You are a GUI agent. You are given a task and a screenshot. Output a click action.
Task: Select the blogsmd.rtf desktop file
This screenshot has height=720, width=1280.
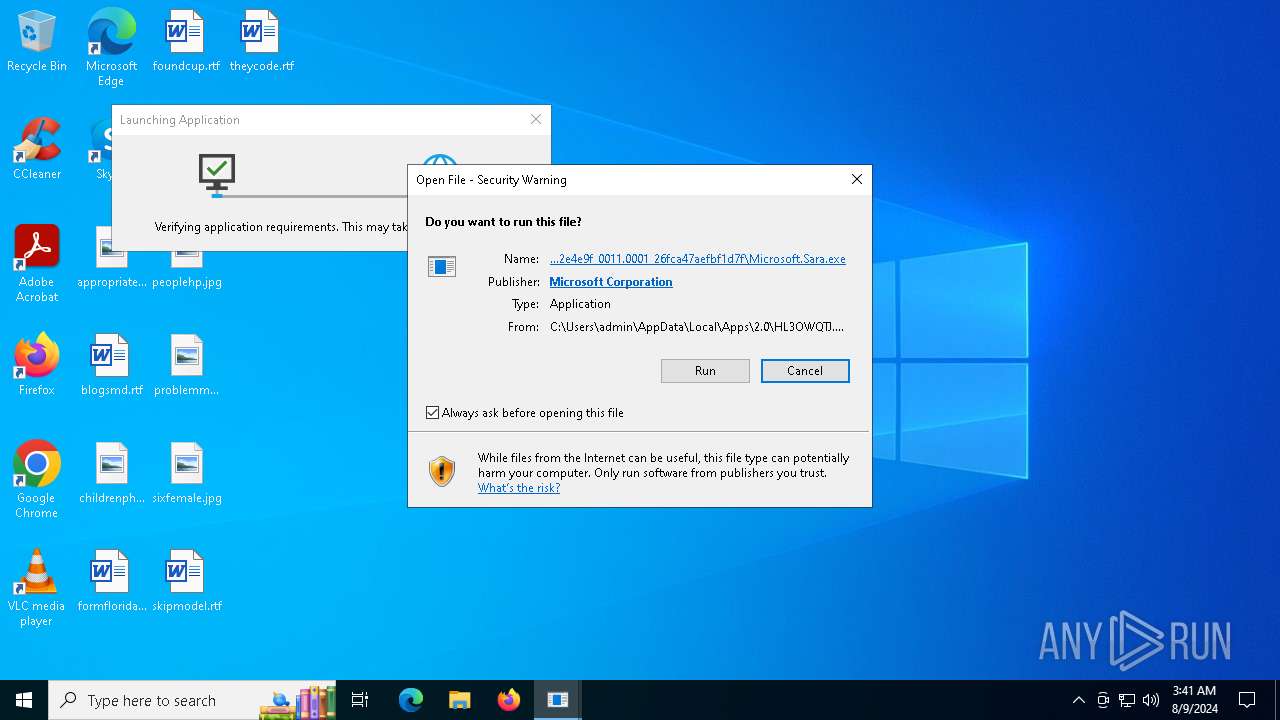[111, 366]
